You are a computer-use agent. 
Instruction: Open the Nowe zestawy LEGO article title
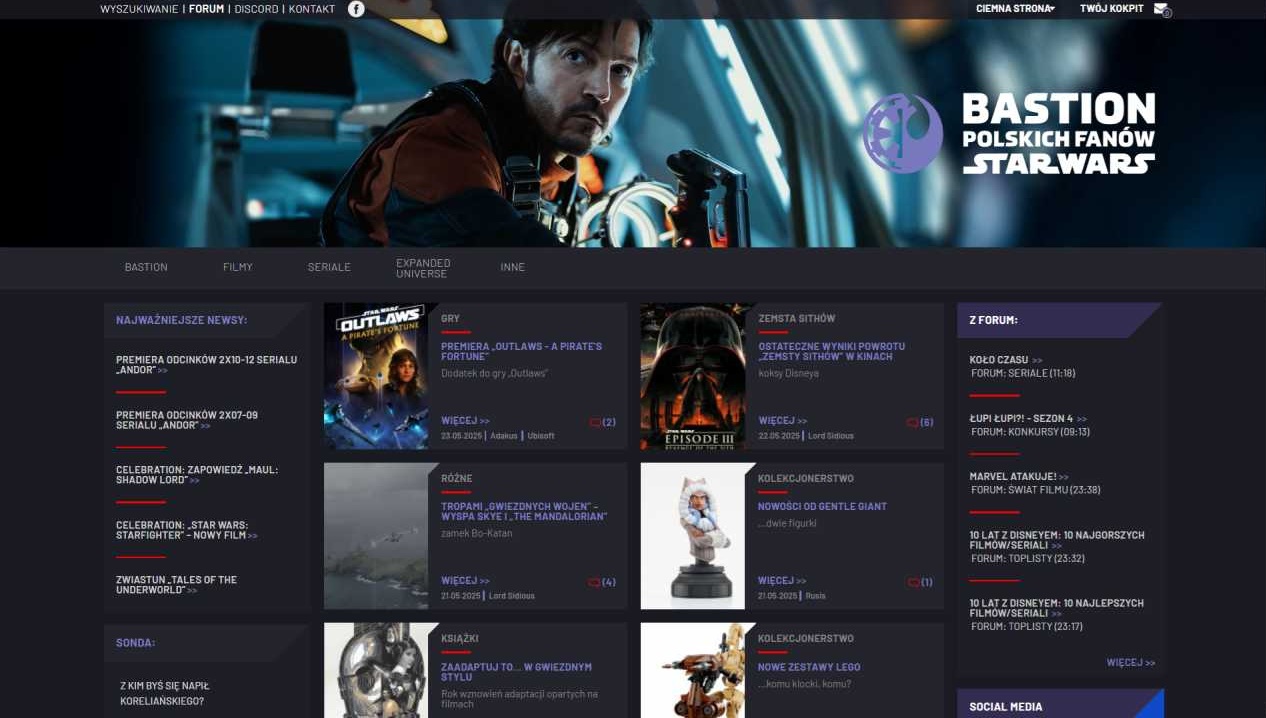(x=809, y=667)
